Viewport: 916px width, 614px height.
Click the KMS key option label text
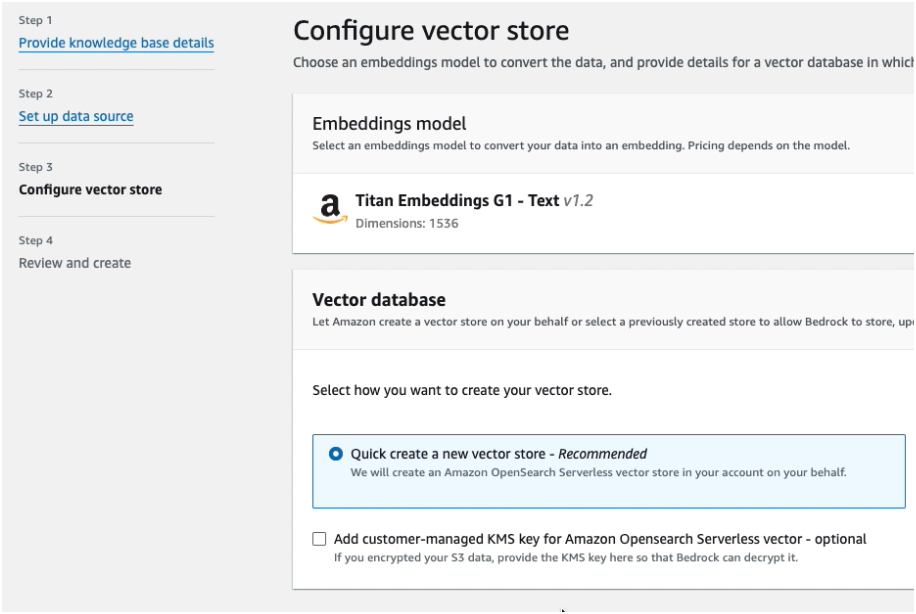coord(600,539)
